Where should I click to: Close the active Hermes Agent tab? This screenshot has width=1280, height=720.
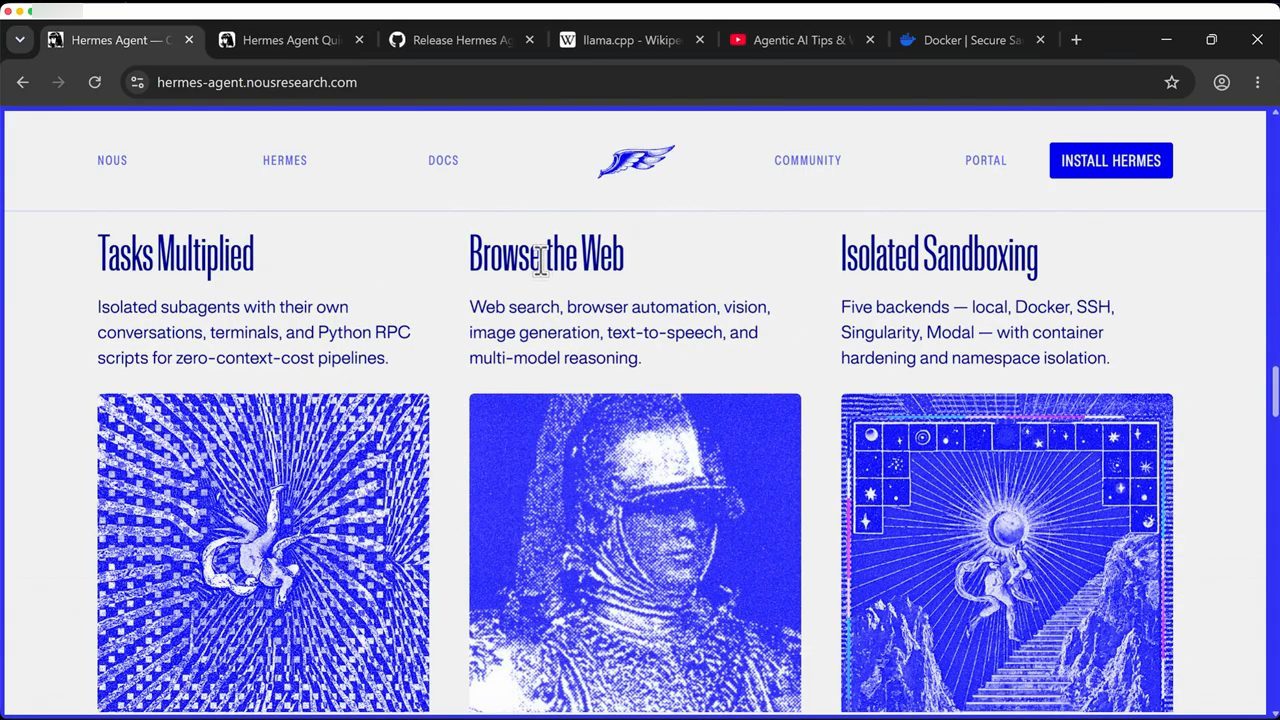coord(189,40)
